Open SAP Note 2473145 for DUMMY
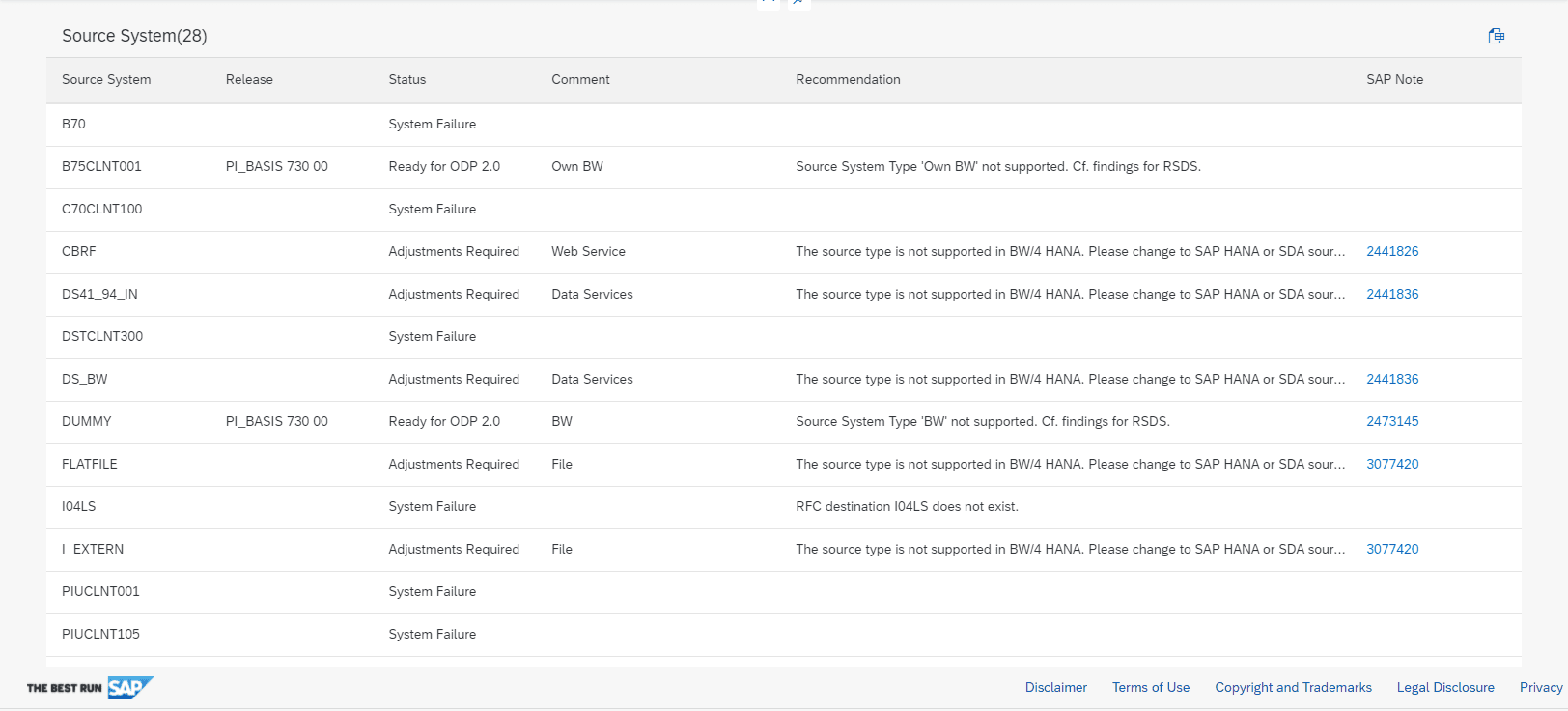The width and height of the screenshot is (1568, 711). coord(1391,421)
